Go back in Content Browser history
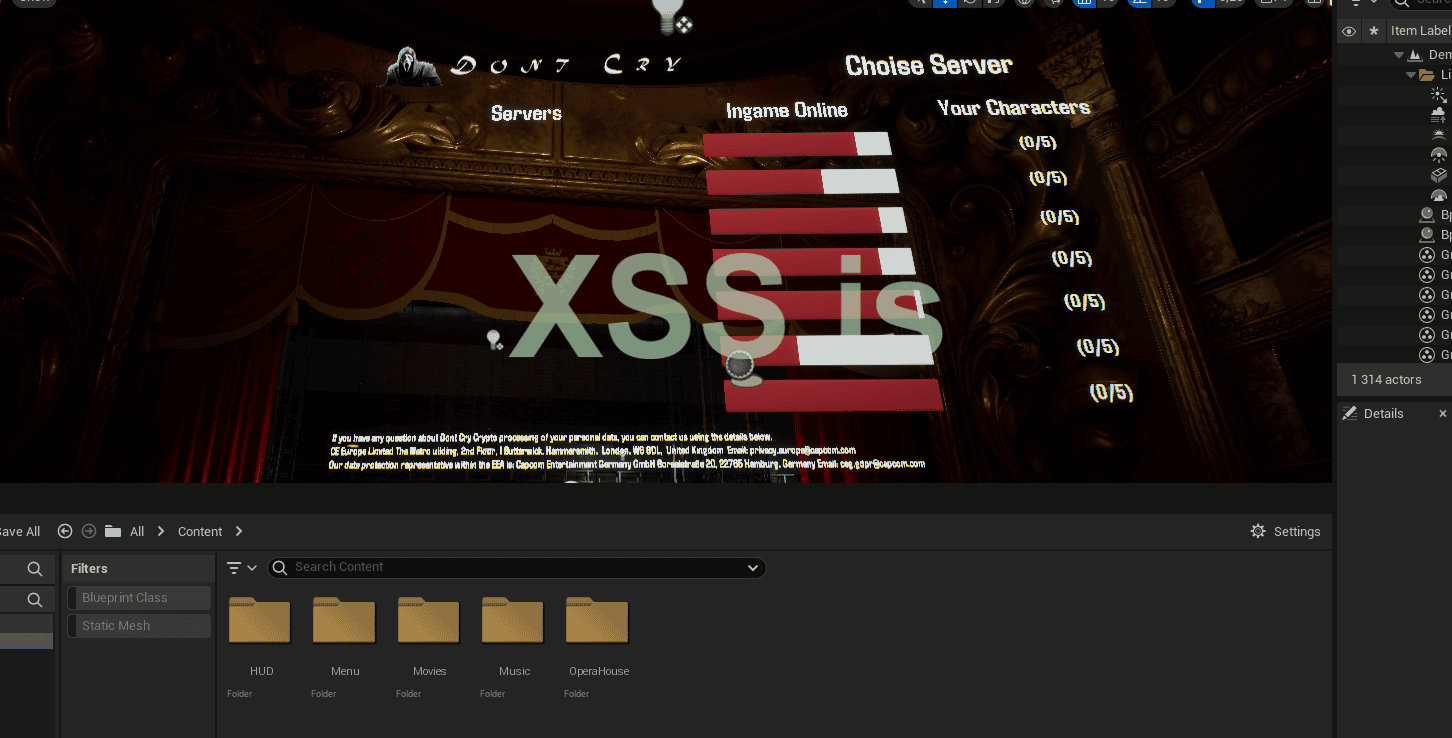This screenshot has width=1452, height=738. point(65,532)
